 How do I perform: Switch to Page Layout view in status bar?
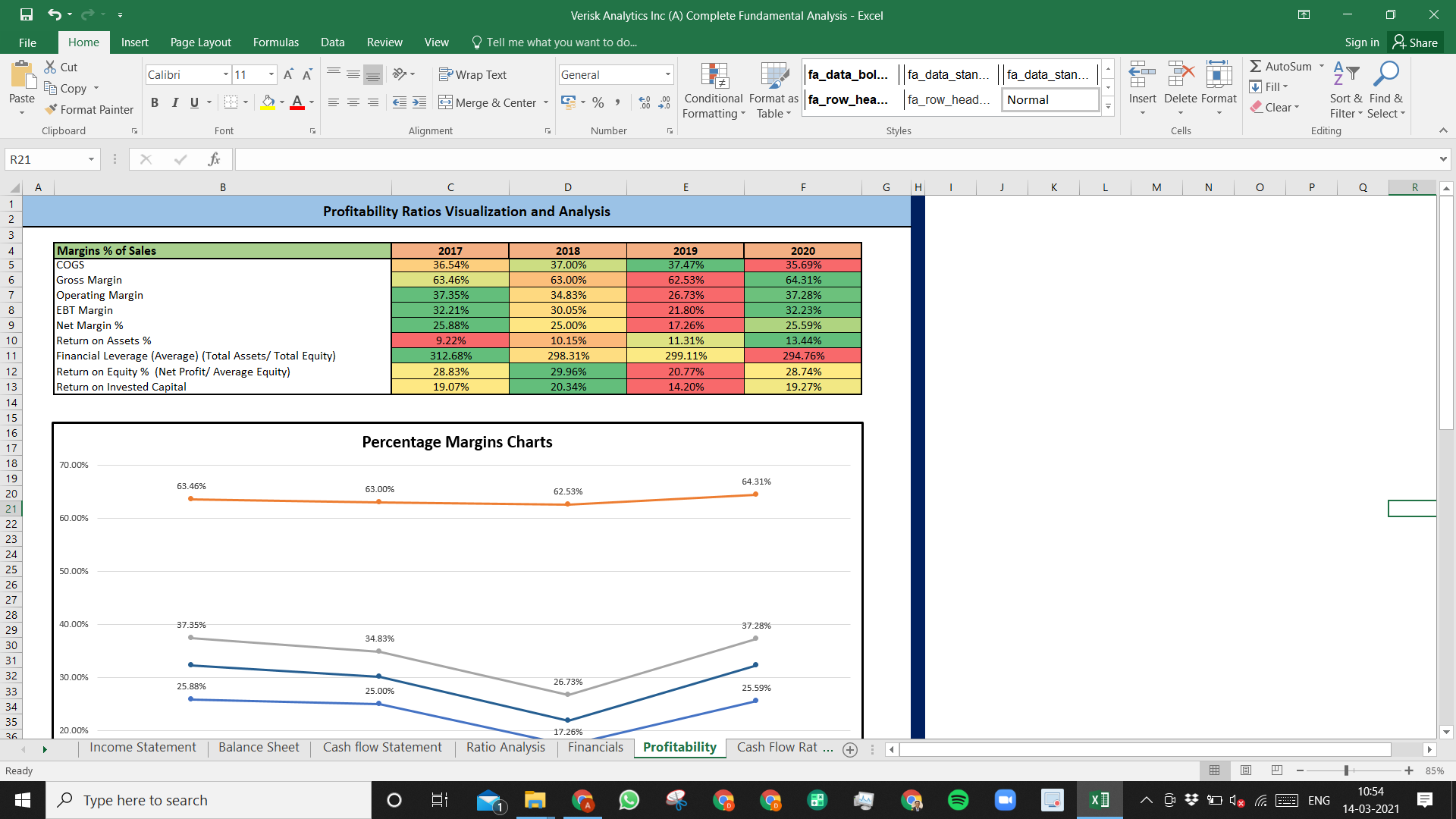1246,770
